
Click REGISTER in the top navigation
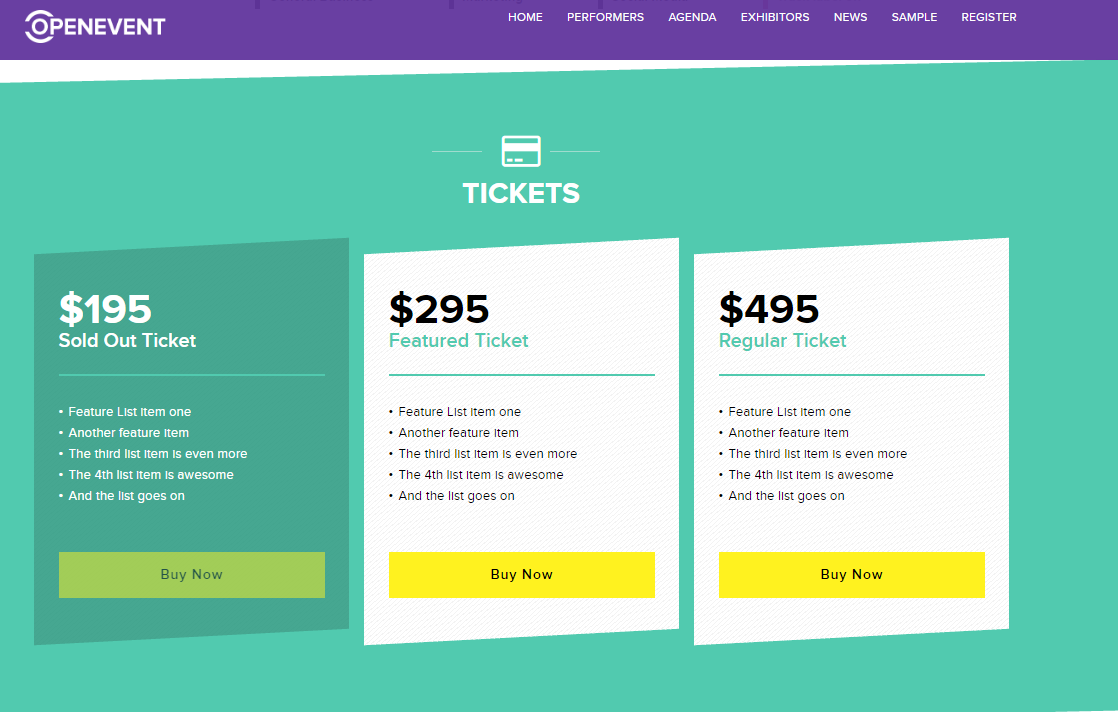[989, 17]
